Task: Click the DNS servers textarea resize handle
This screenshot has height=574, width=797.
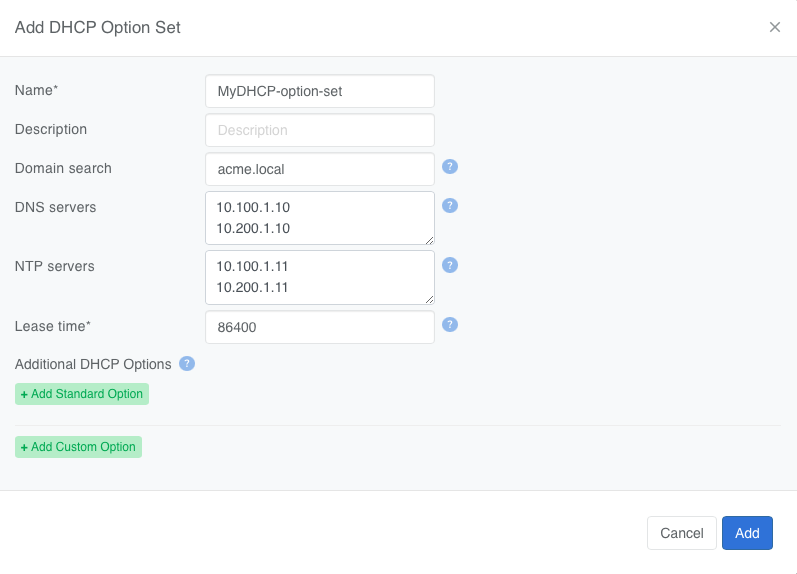Action: [x=430, y=240]
